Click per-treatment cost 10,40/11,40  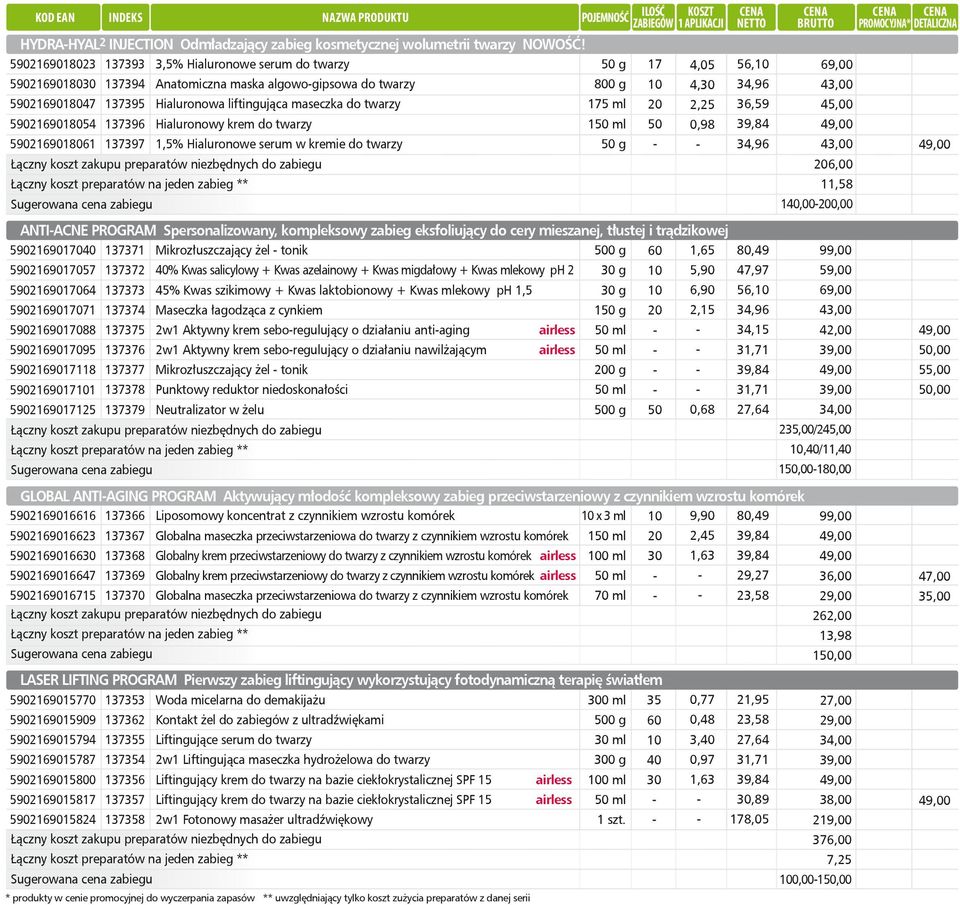pos(820,449)
